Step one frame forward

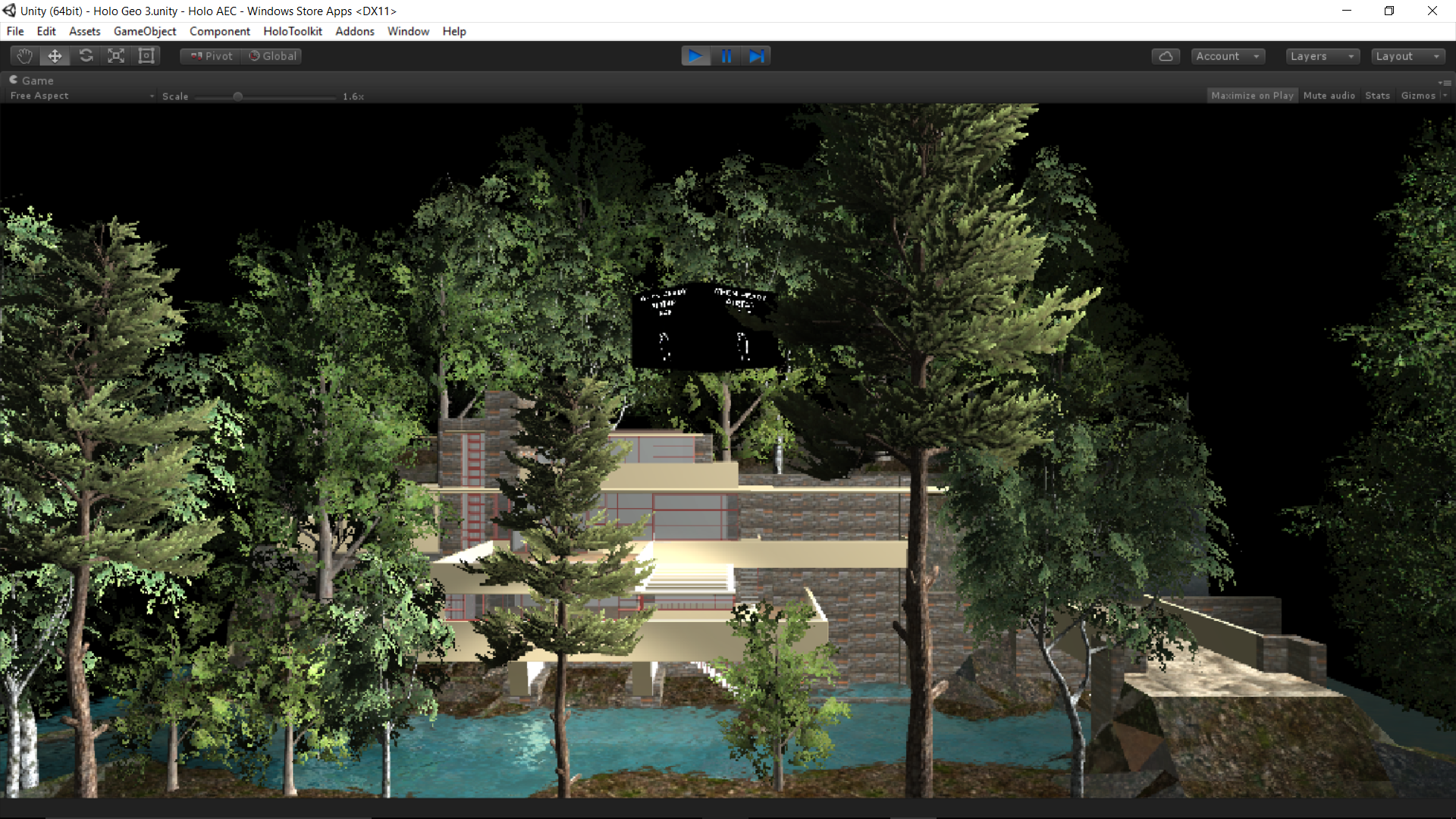tap(756, 56)
